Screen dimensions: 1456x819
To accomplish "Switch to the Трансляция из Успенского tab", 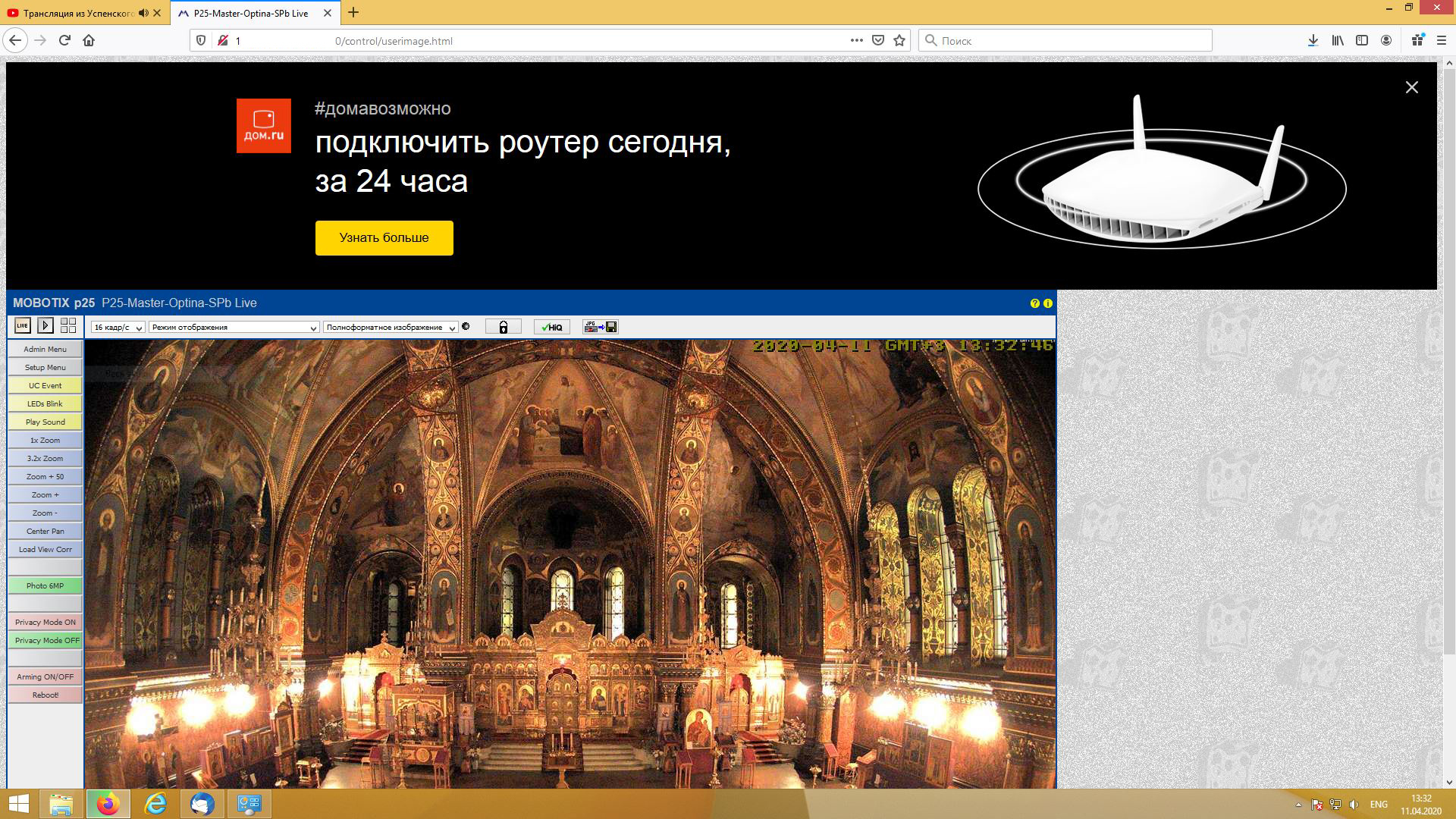I will [76, 13].
